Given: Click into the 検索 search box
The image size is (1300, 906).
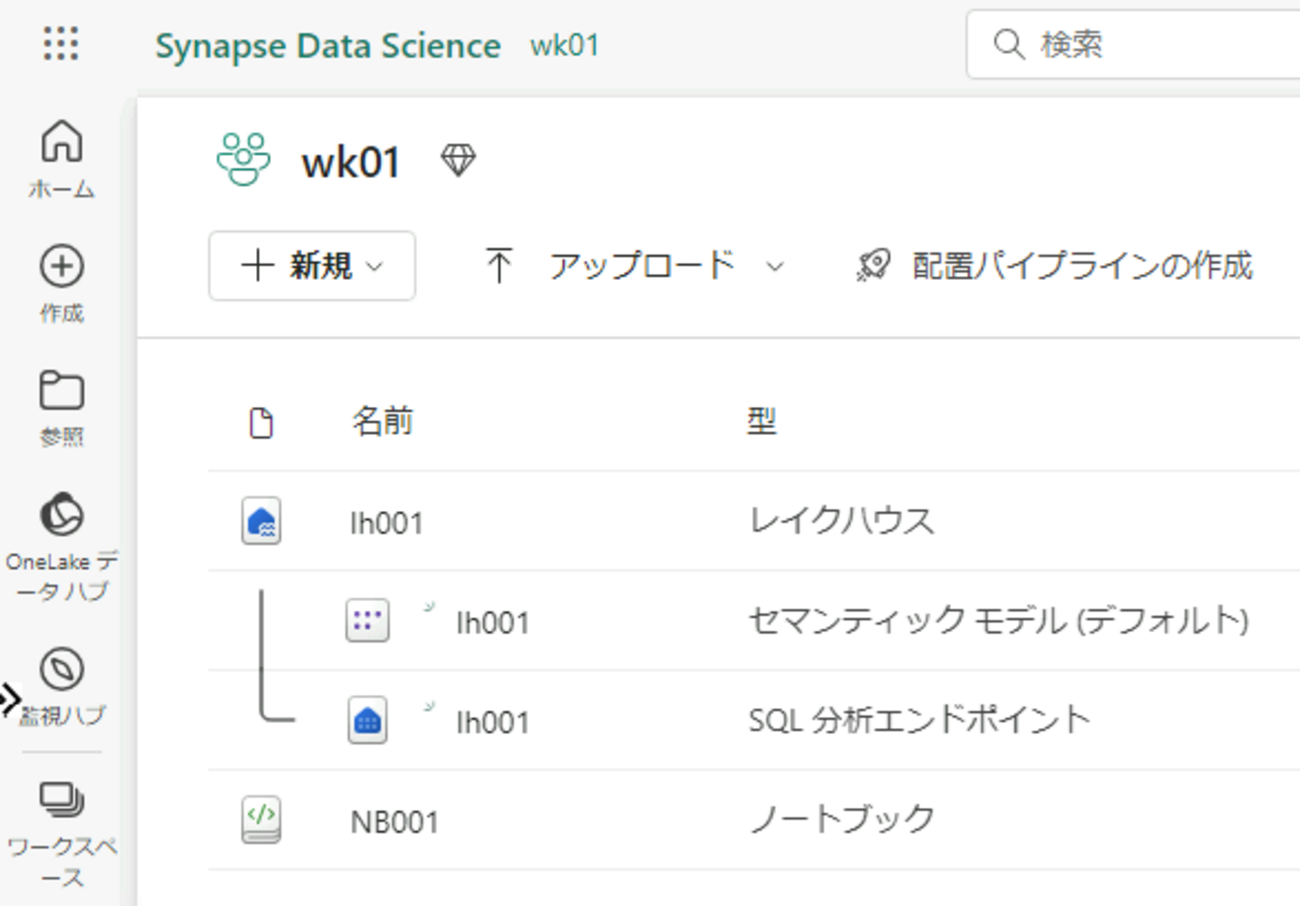Looking at the screenshot, I should [x=1150, y=45].
